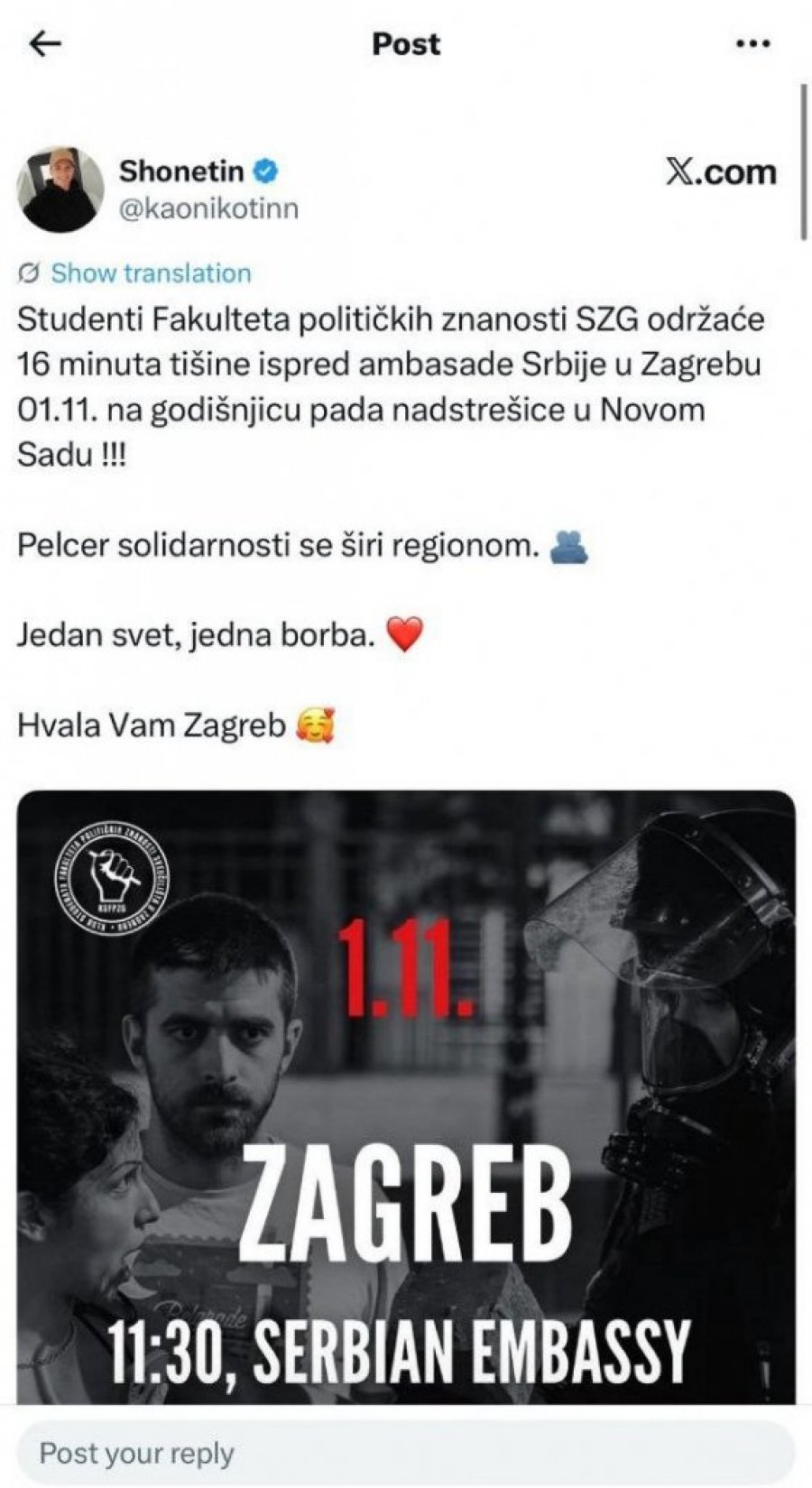
Task: Click the smiling hearts emoji after Zagreb
Action: [315, 725]
